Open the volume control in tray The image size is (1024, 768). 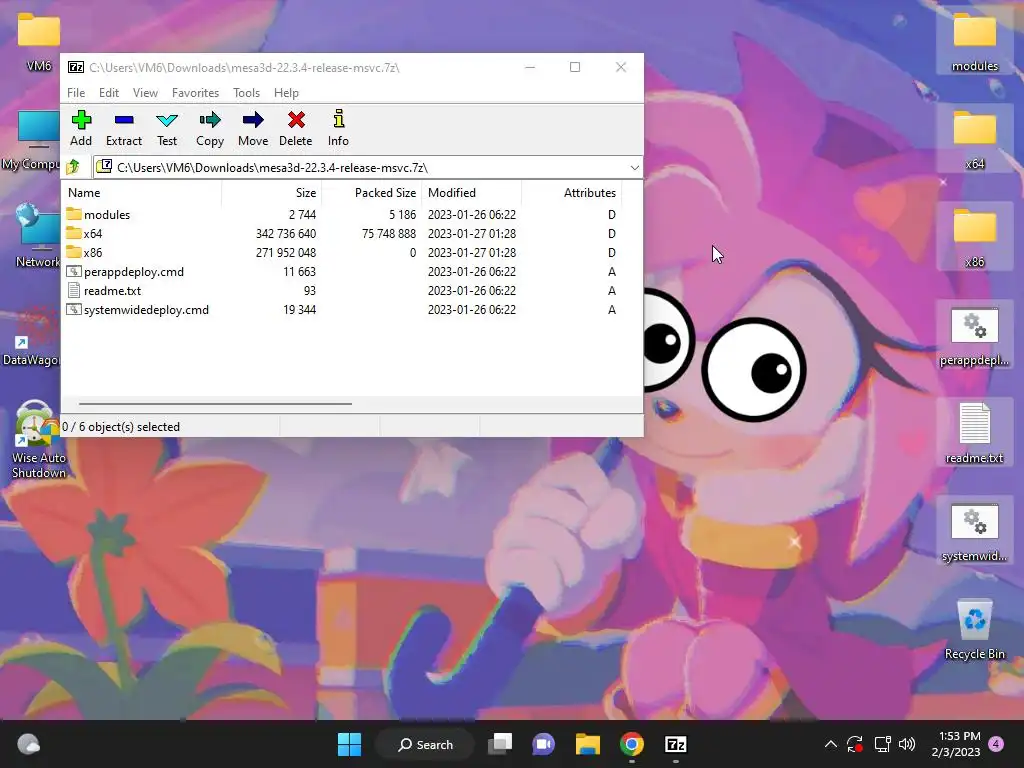906,744
